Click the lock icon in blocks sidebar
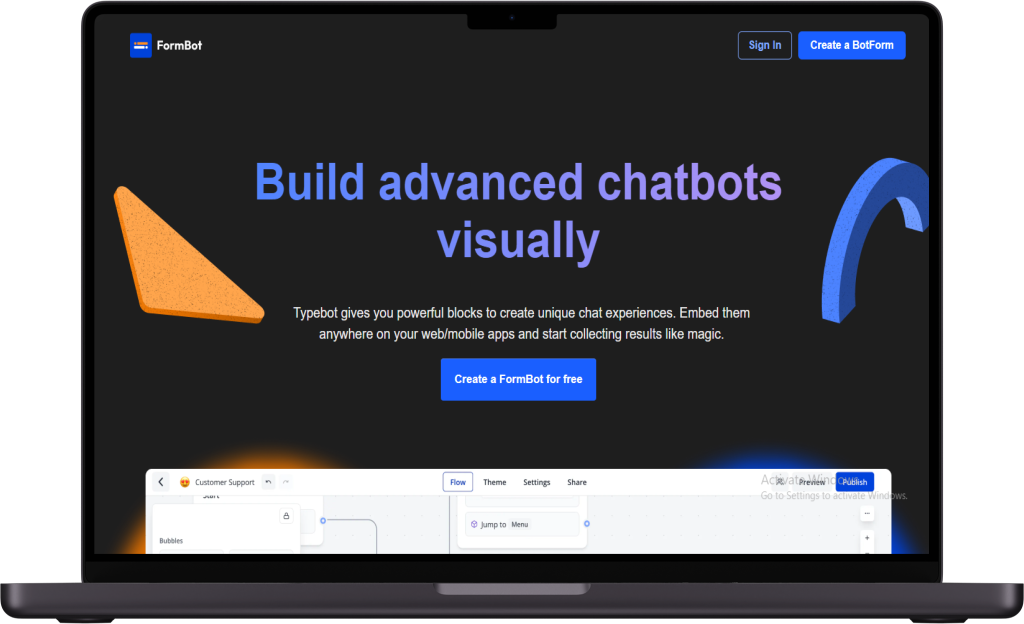Screen dimensions: 1024x624 pyautogui.click(x=286, y=516)
